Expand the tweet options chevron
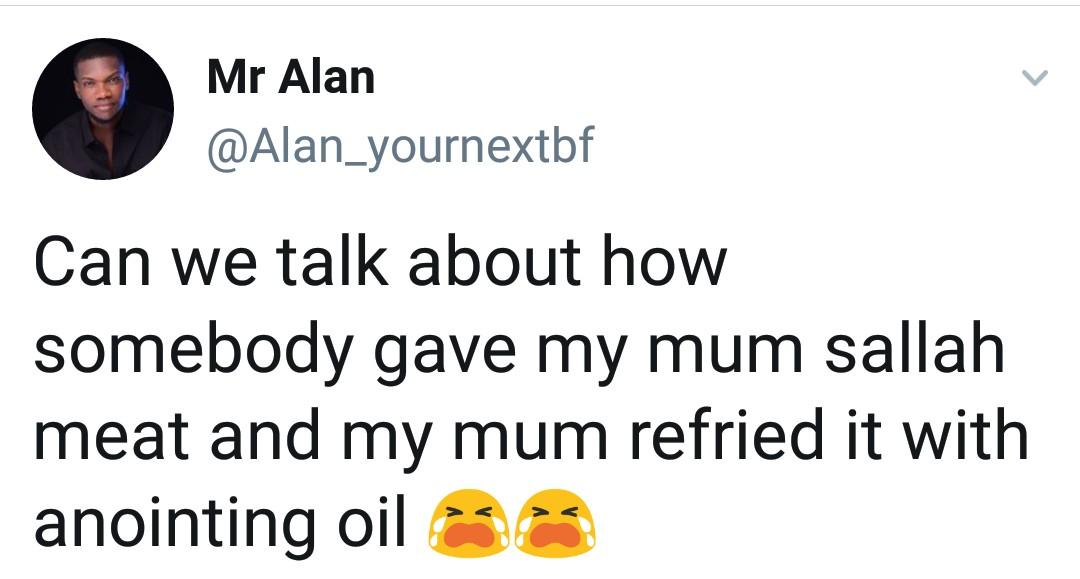Viewport: 1080px width, 579px height. pos(1034,77)
